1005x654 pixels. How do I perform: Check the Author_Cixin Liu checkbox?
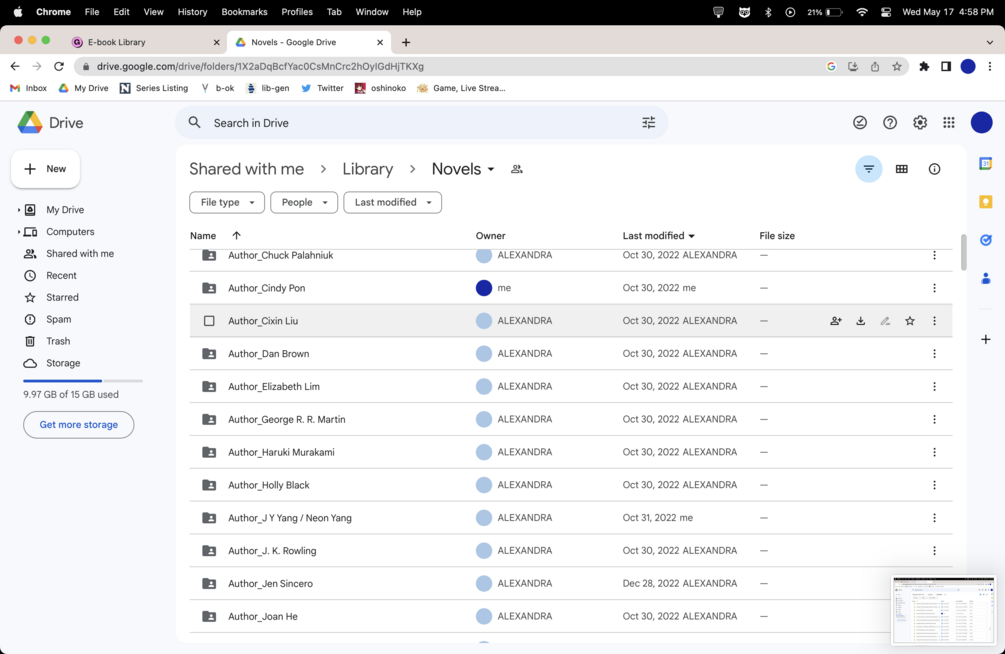209,321
